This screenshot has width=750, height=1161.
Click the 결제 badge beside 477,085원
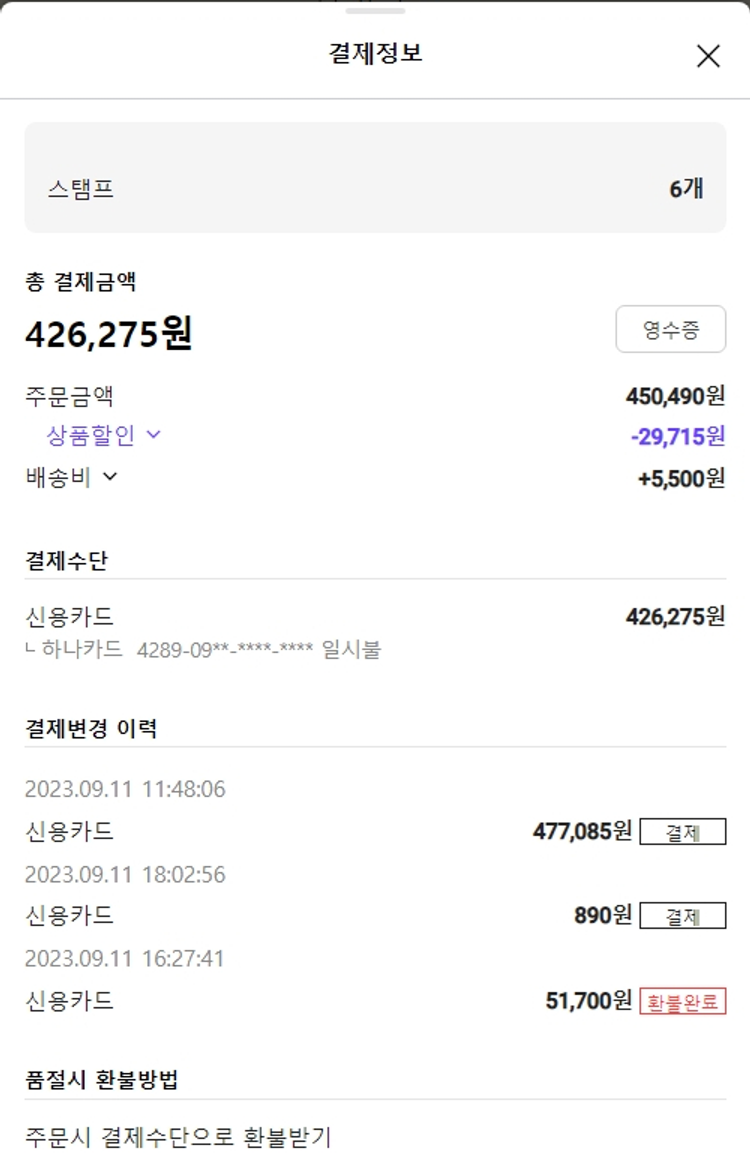point(682,831)
